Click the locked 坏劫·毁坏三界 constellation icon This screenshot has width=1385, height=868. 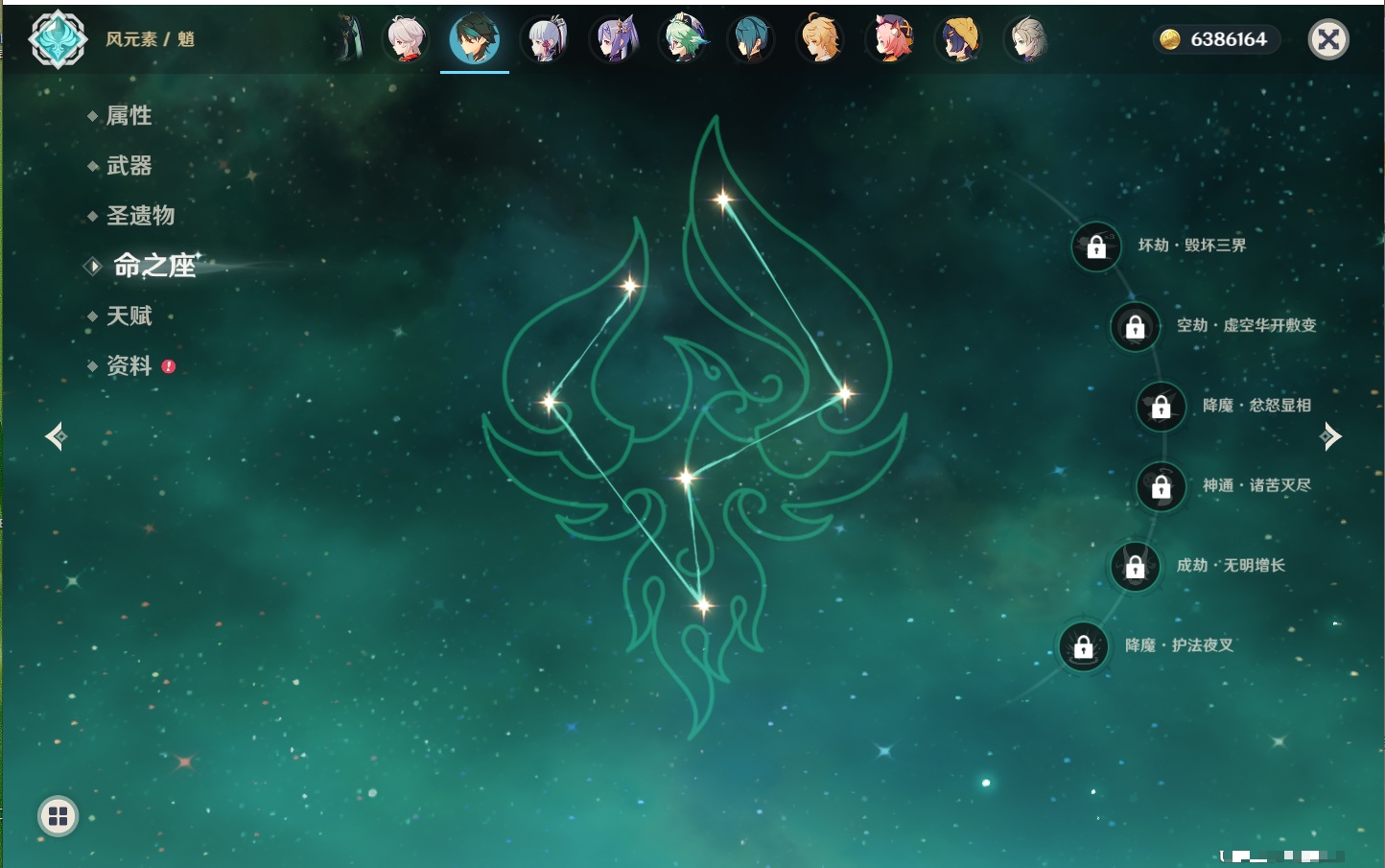pos(1096,246)
